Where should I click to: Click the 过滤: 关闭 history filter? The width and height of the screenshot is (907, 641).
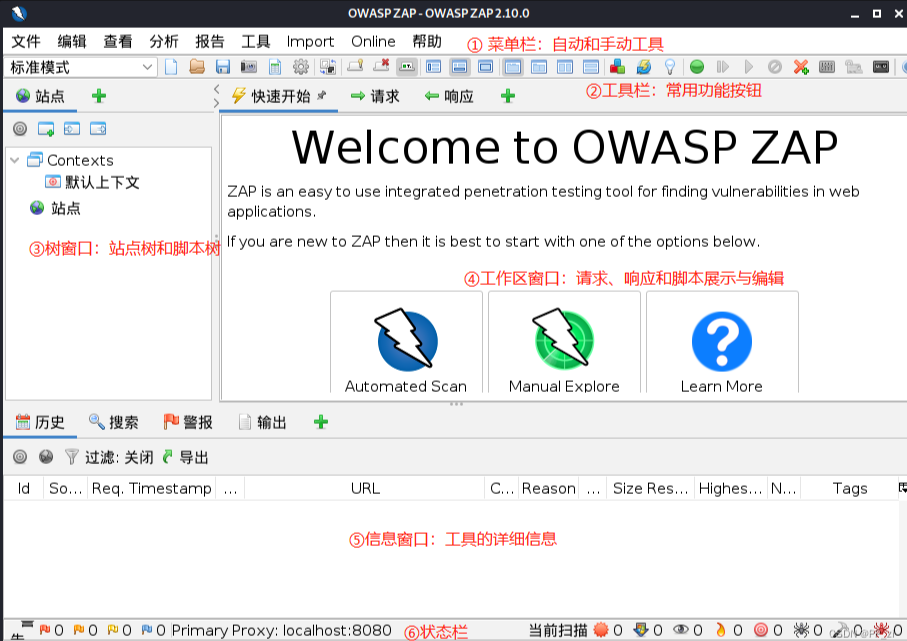coord(109,458)
